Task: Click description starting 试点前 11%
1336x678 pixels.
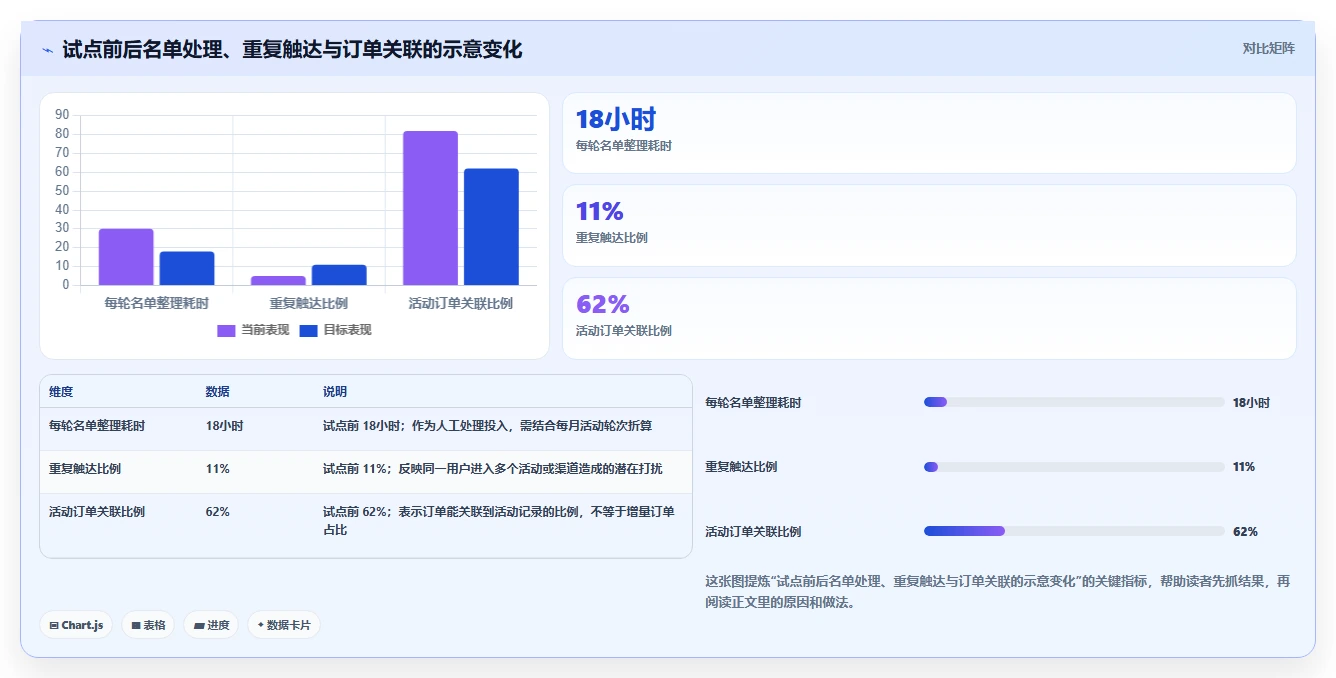Action: click(x=492, y=469)
